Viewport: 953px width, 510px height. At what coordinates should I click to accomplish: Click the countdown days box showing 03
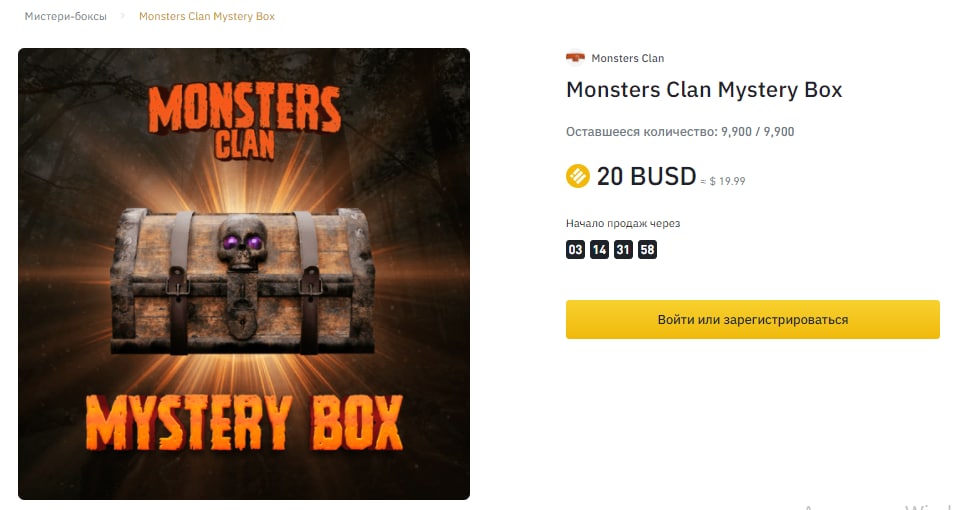[x=575, y=250]
